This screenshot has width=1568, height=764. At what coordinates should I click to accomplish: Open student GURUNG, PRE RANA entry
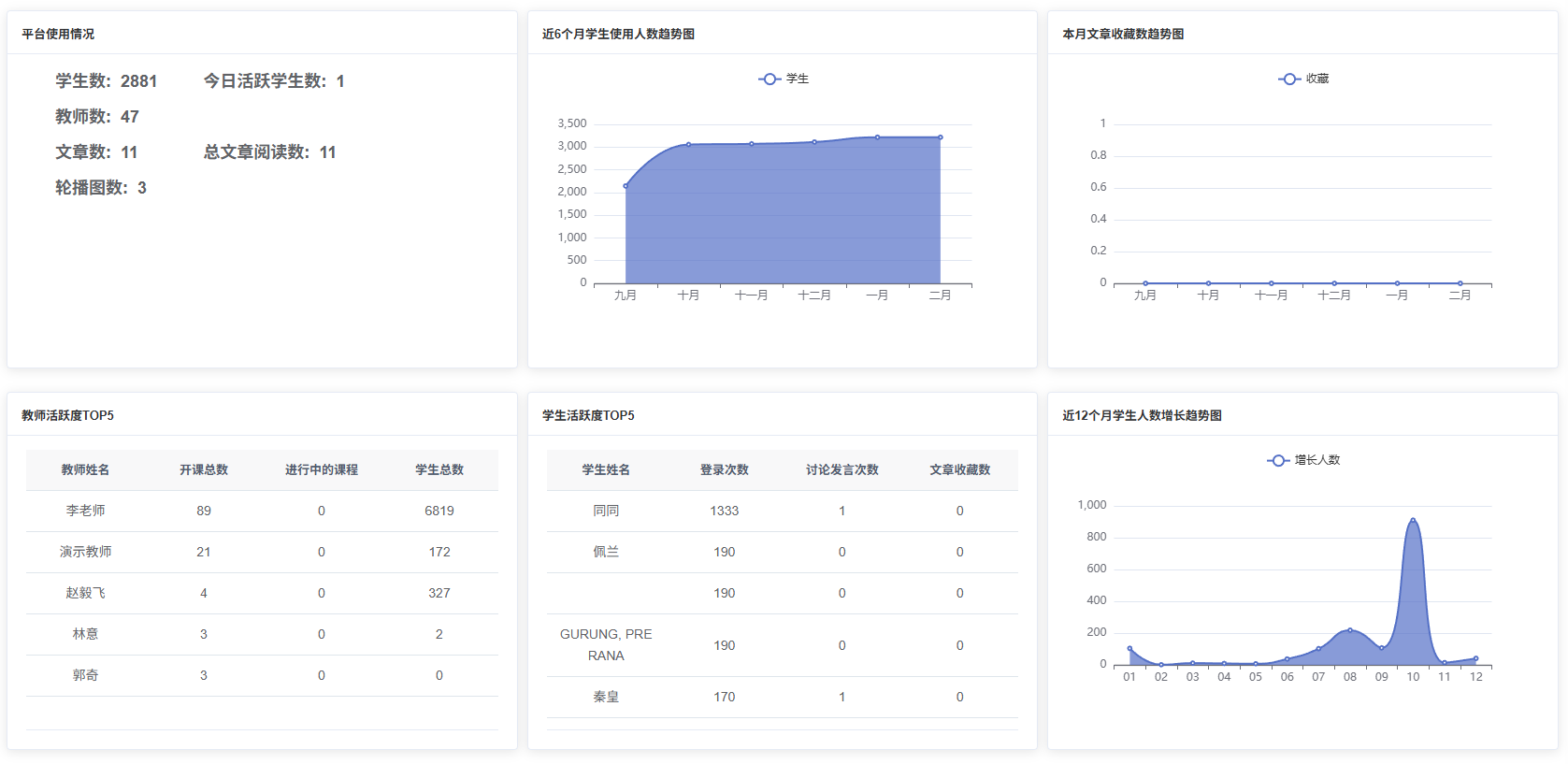[x=606, y=645]
